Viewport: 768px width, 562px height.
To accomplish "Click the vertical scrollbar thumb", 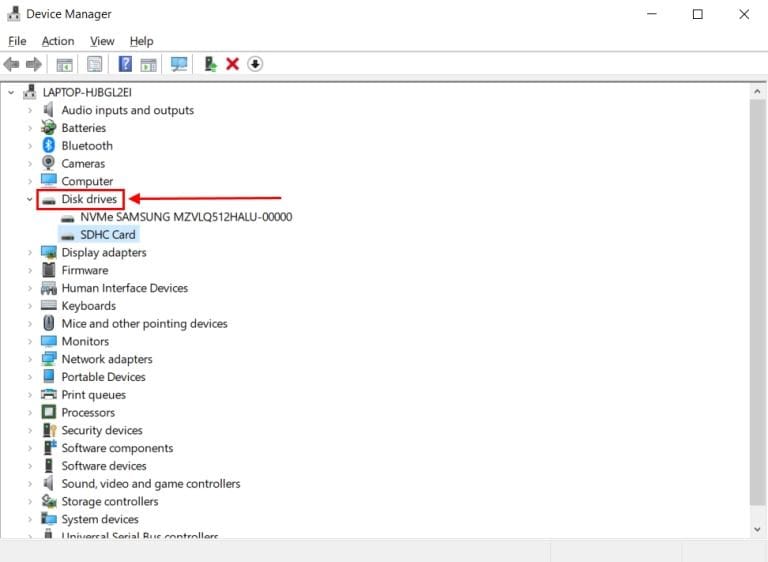I will coord(757,302).
